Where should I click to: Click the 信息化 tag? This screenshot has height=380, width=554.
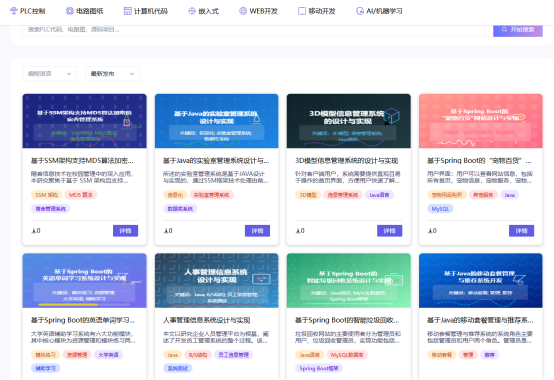point(175,195)
